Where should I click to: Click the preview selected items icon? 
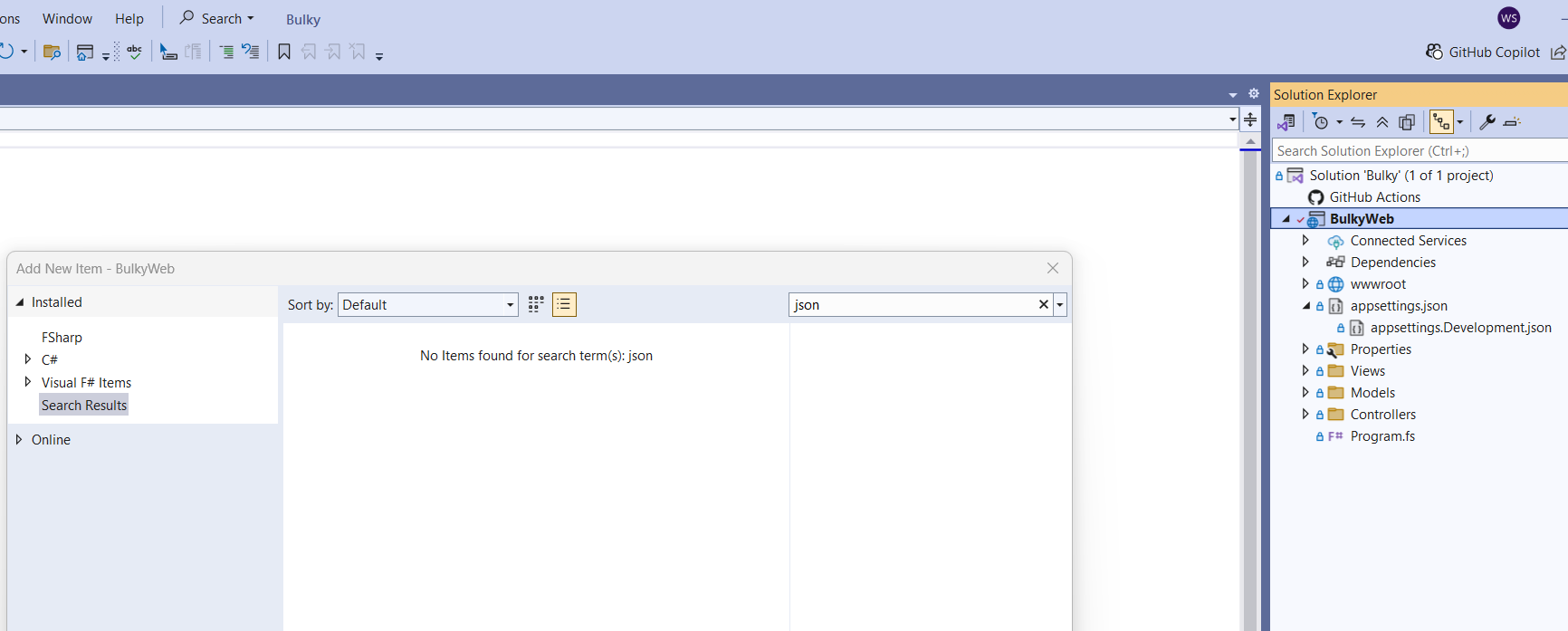click(1512, 121)
